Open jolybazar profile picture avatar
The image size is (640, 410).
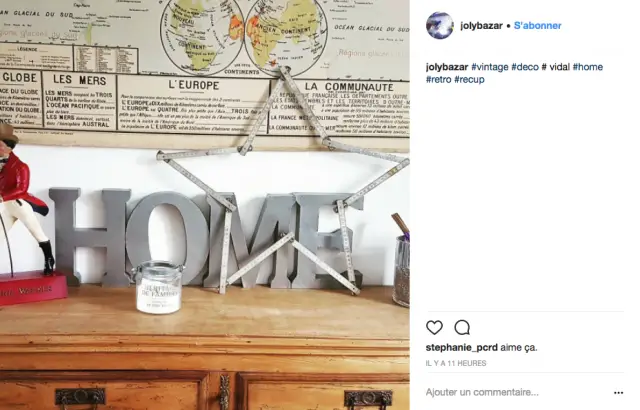tap(440, 26)
